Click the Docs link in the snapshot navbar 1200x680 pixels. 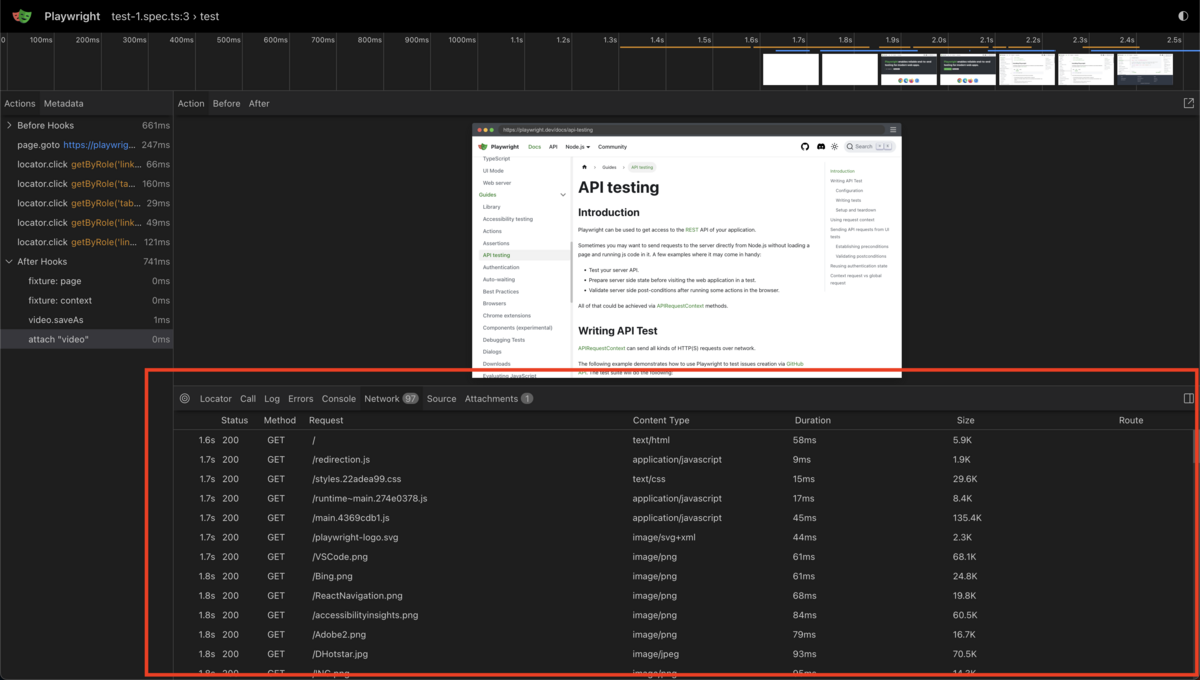click(534, 147)
